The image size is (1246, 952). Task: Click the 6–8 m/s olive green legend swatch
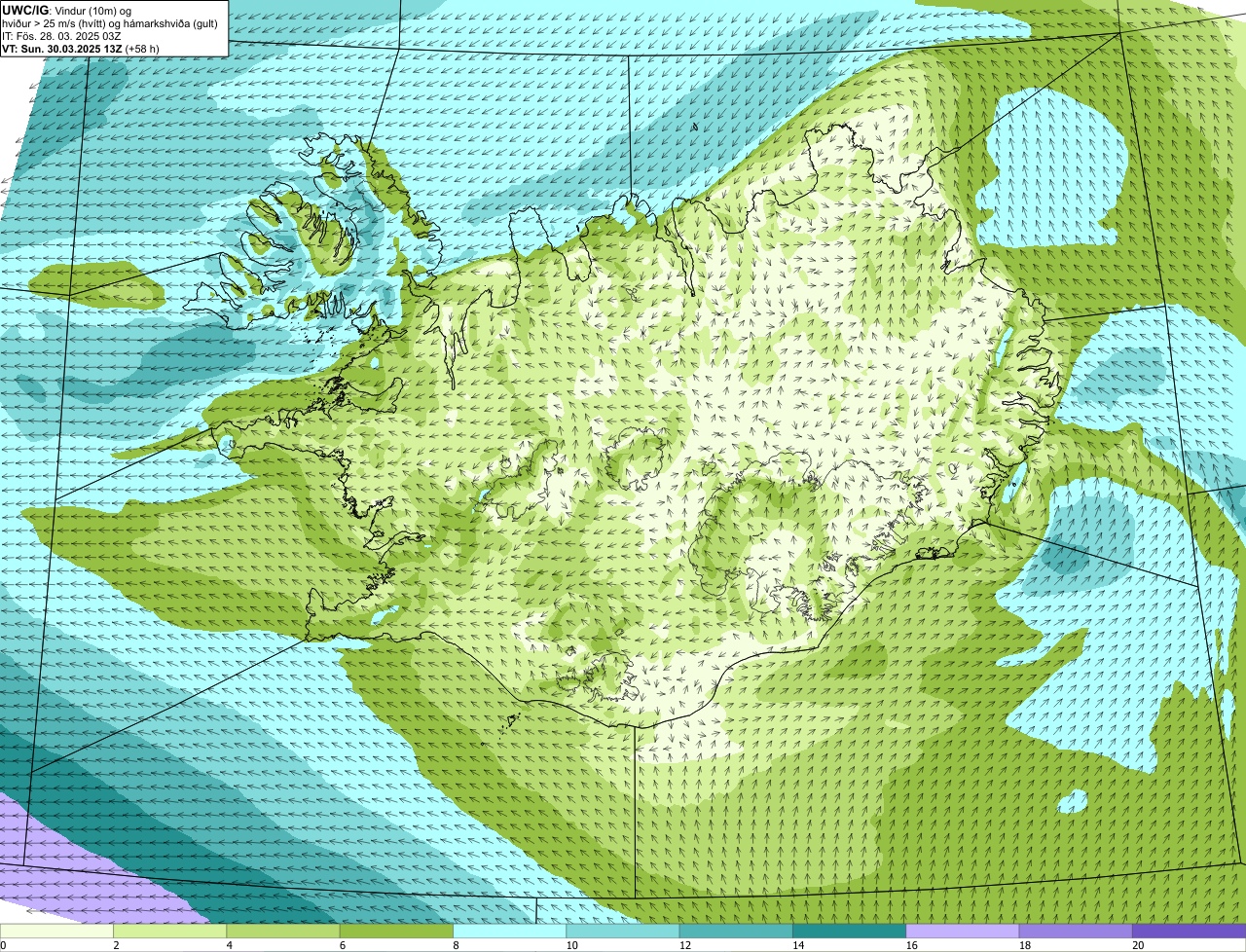396,931
